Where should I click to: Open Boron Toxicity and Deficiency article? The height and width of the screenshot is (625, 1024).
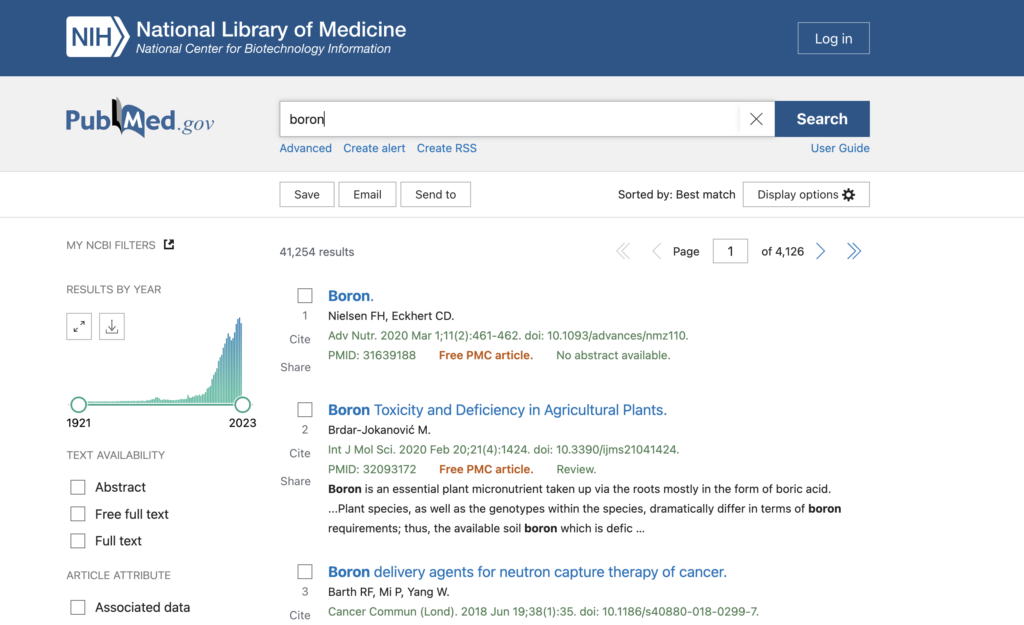pyautogui.click(x=497, y=409)
